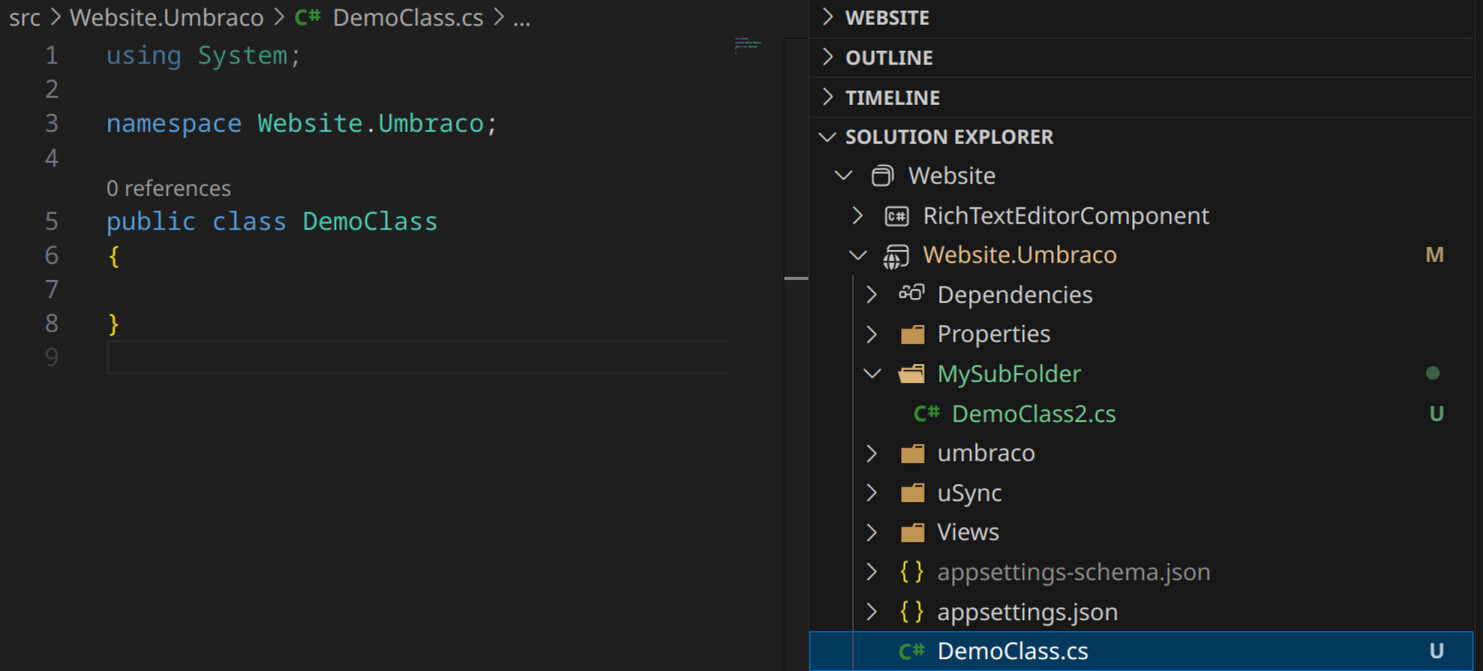Click the Properties folder icon

912,334
